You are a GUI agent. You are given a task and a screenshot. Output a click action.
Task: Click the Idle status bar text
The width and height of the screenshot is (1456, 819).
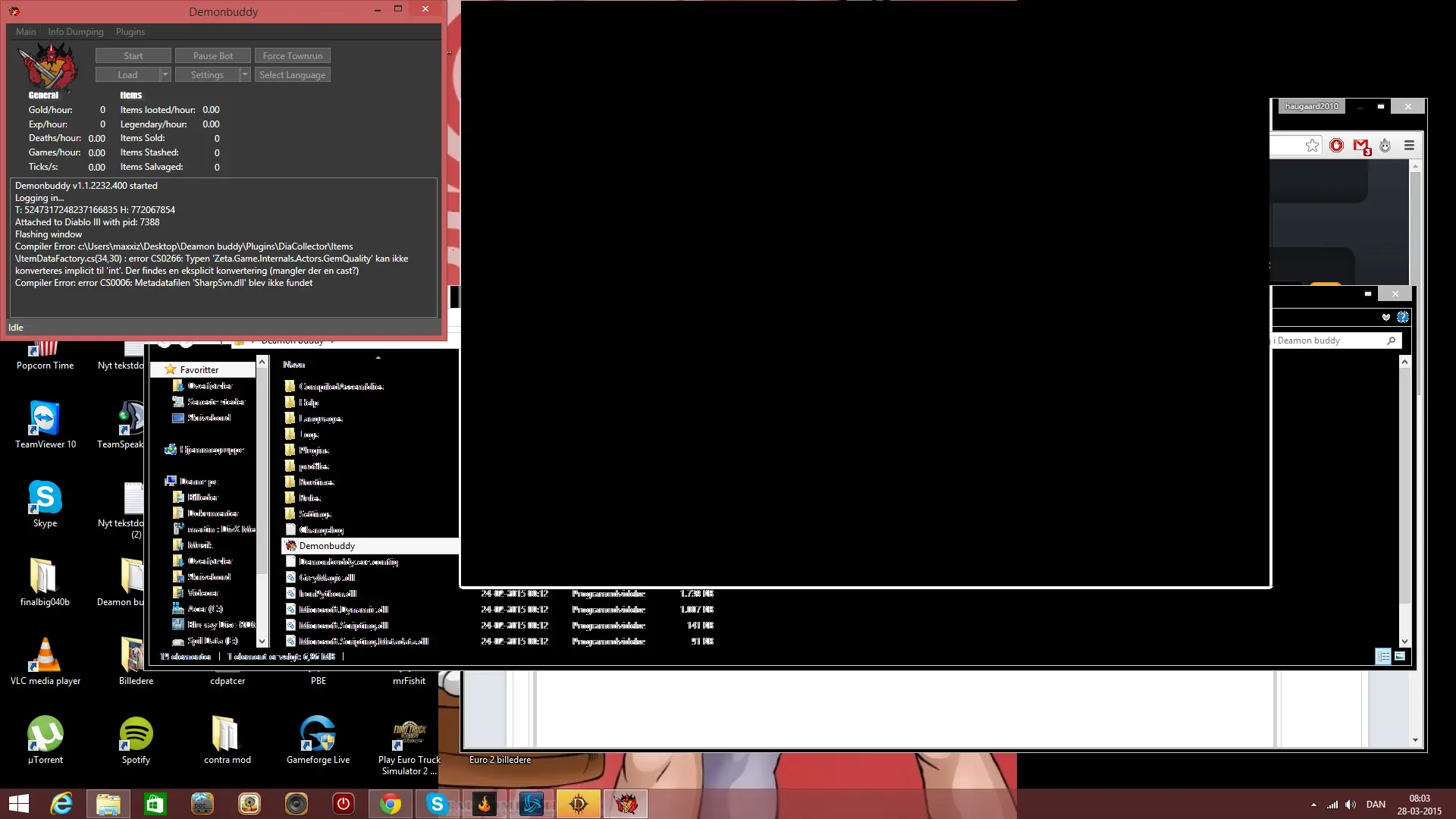click(16, 328)
